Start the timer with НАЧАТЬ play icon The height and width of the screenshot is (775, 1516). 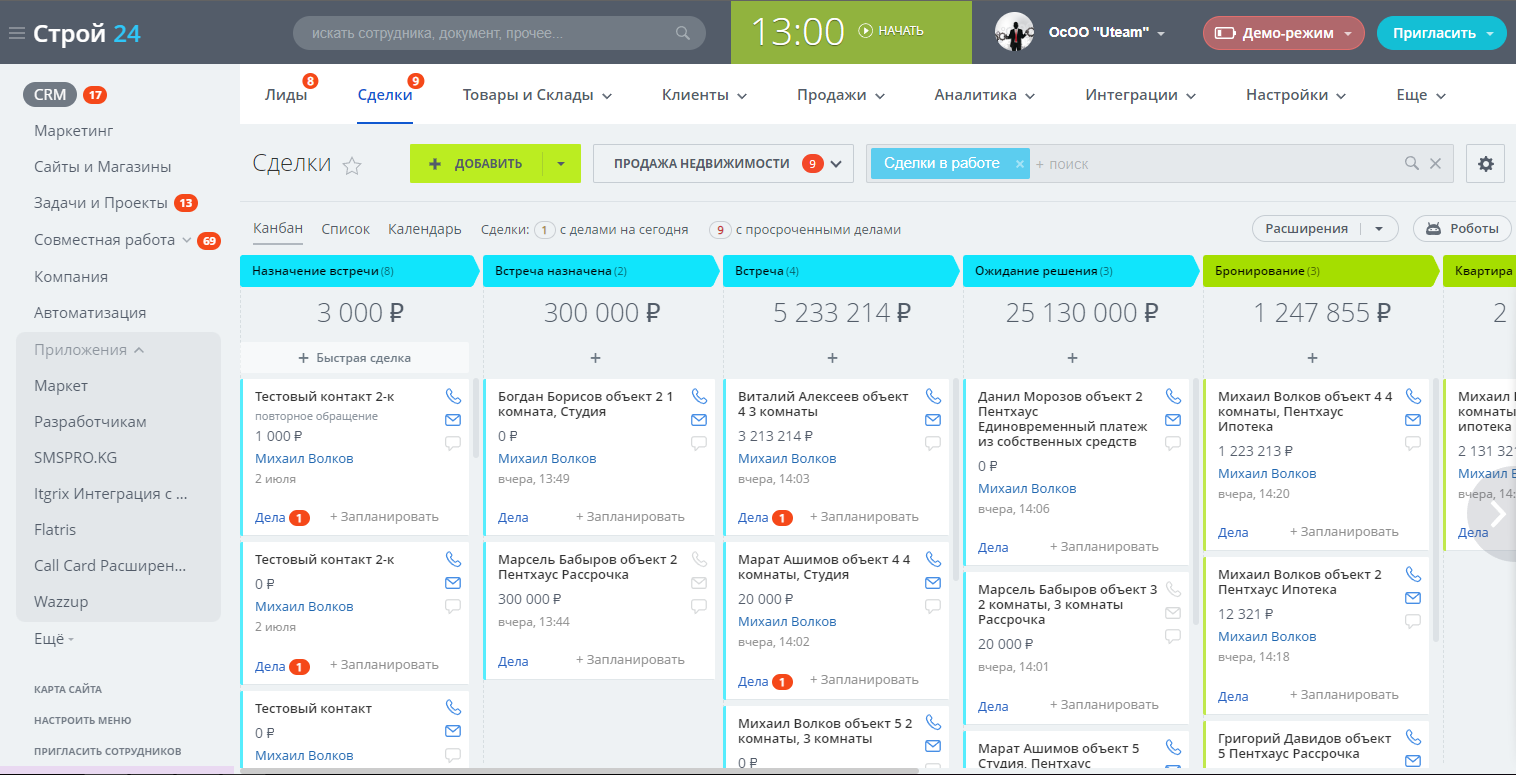point(866,31)
